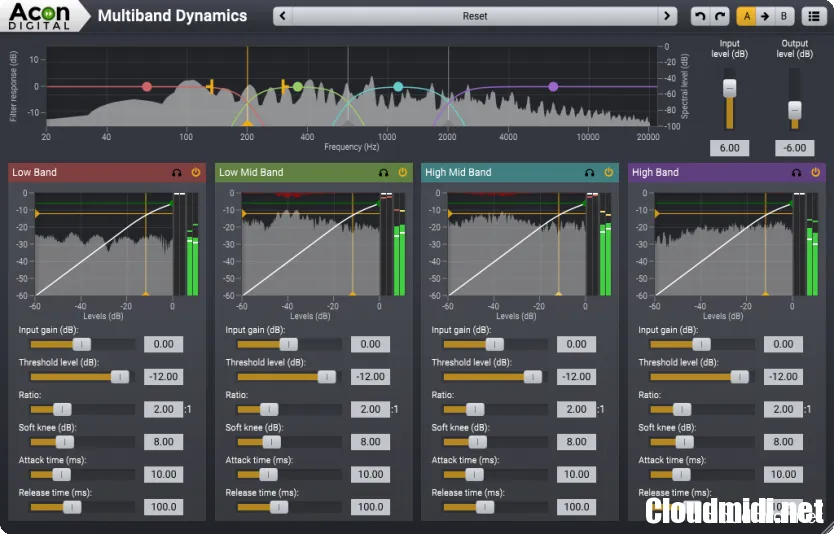Go to previous preset with left chevron
Screen dimensions: 834x534
(x=284, y=16)
